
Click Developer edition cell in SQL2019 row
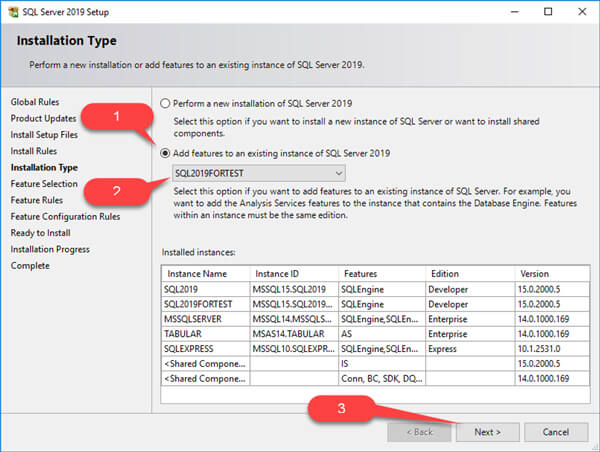[x=470, y=289]
